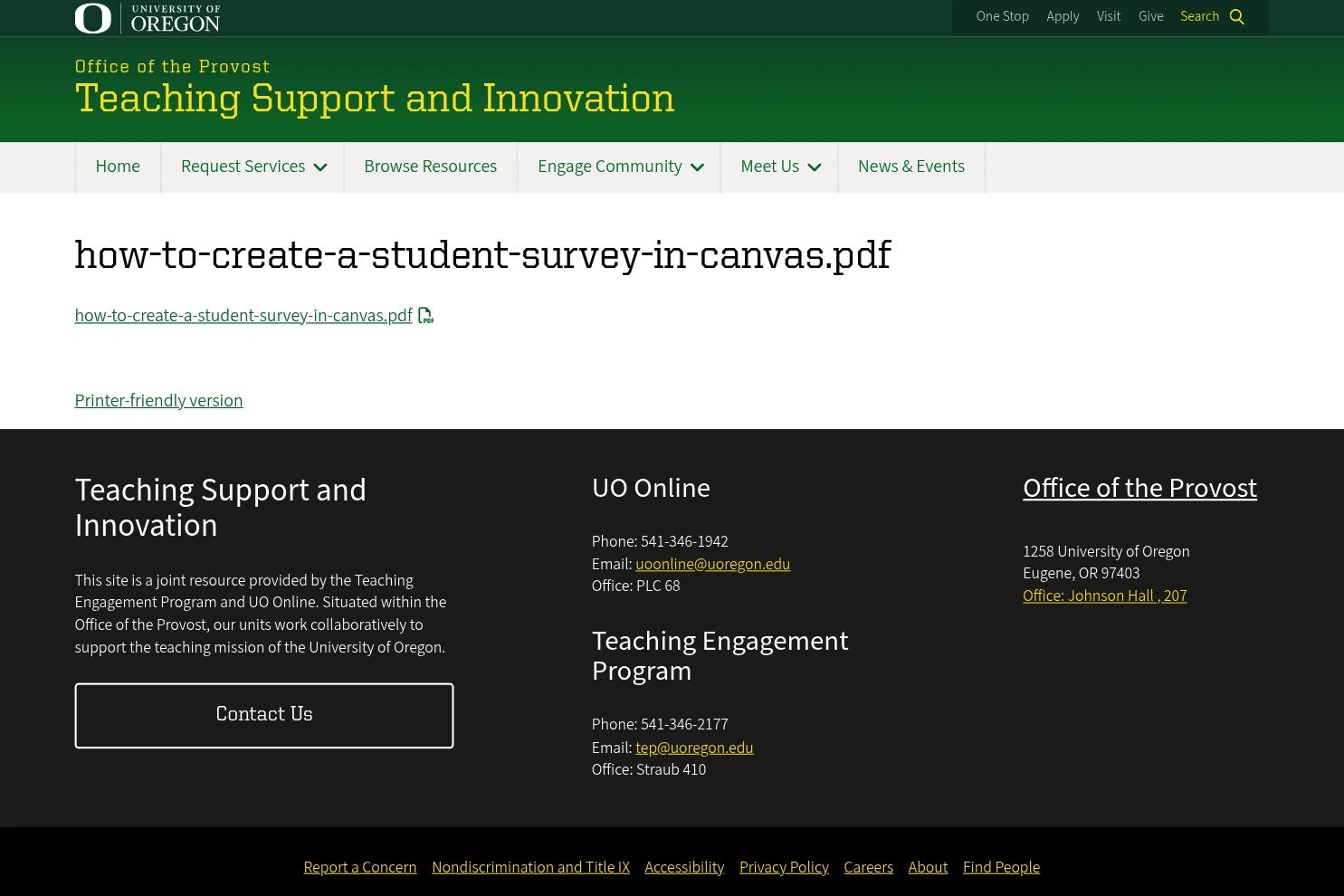Open the Office: Johnson Hall, 207 link
Screen dimensions: 1344x896
click(x=1104, y=596)
